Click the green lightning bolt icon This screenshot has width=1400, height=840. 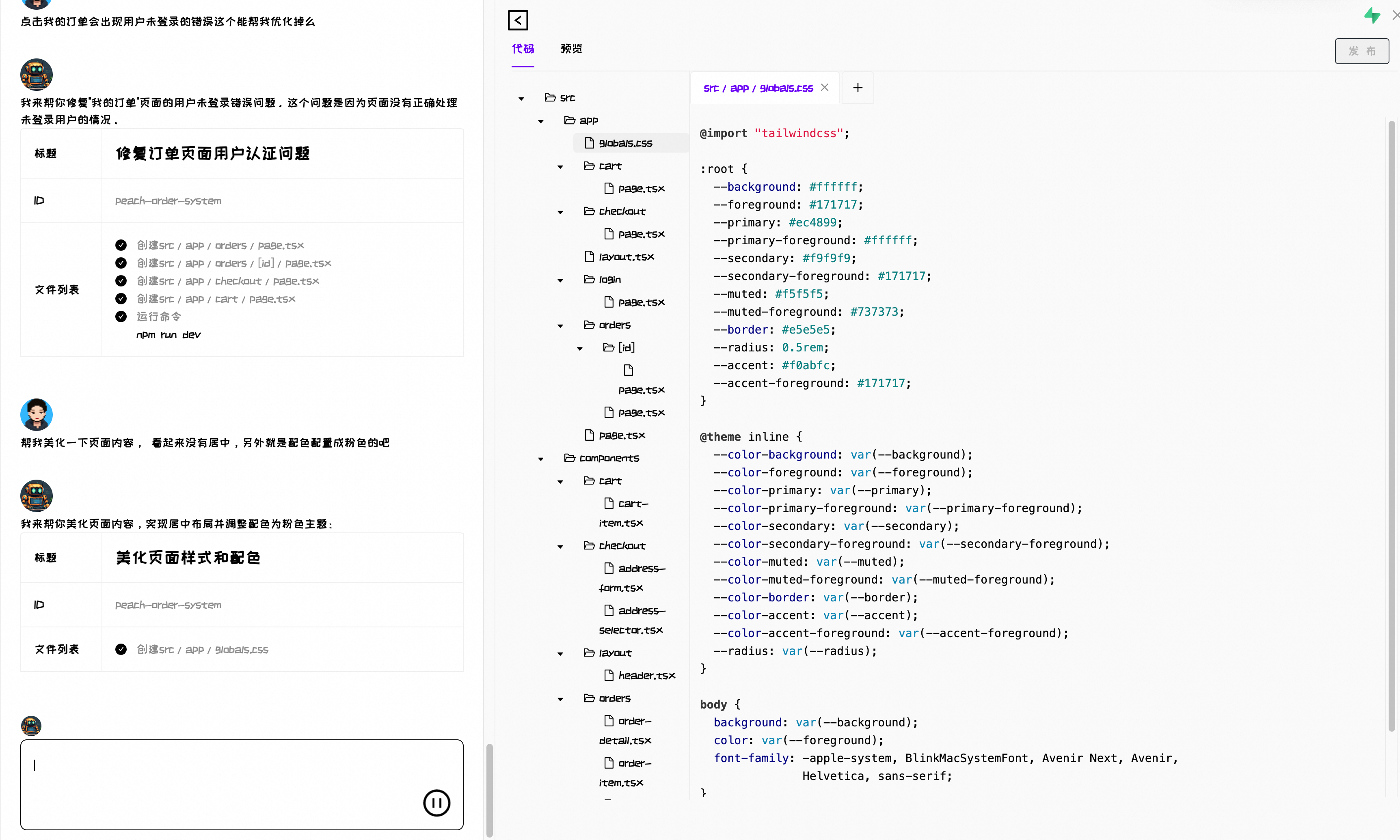tap(1372, 15)
